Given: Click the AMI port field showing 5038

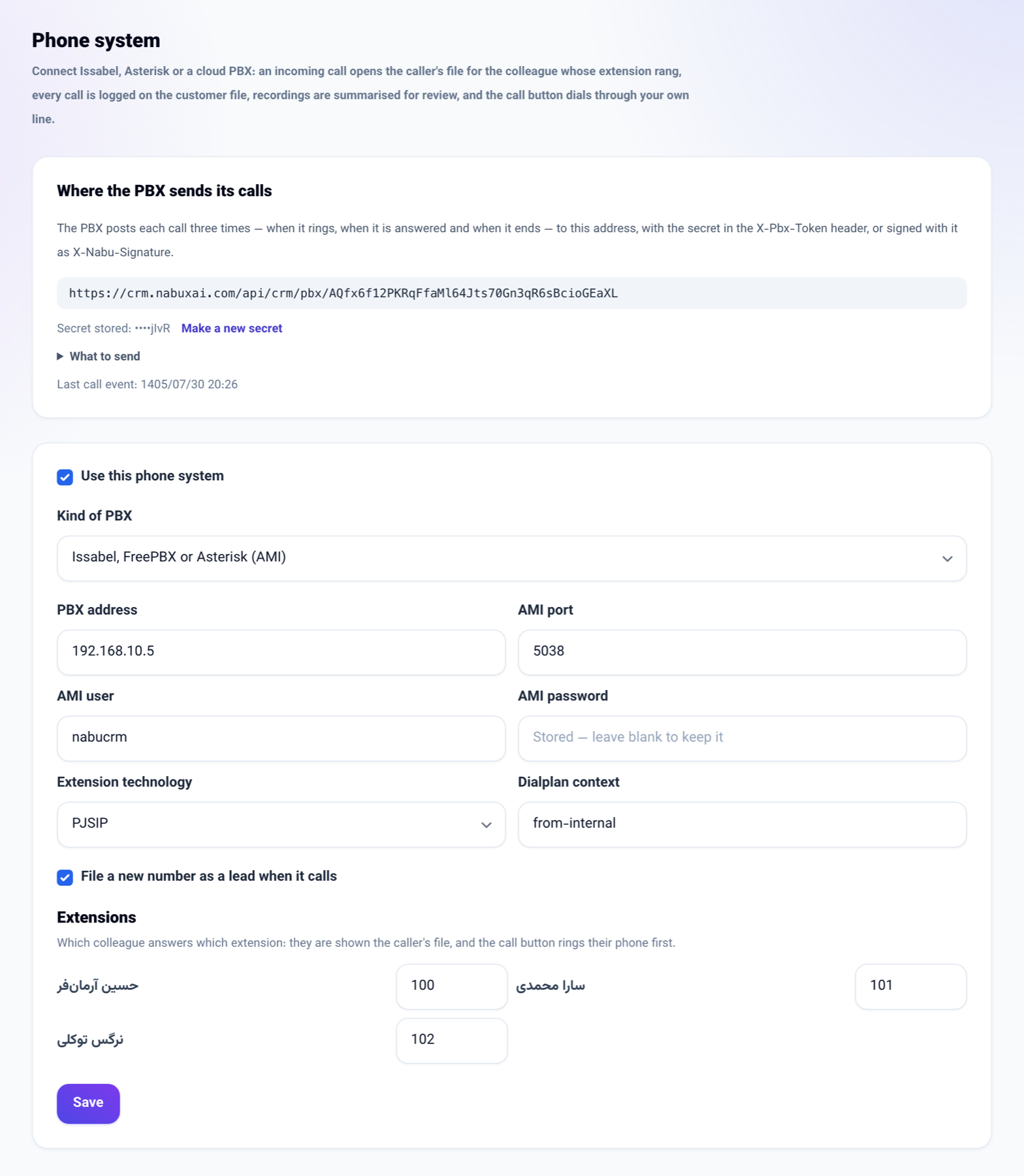Looking at the screenshot, I should [x=742, y=652].
